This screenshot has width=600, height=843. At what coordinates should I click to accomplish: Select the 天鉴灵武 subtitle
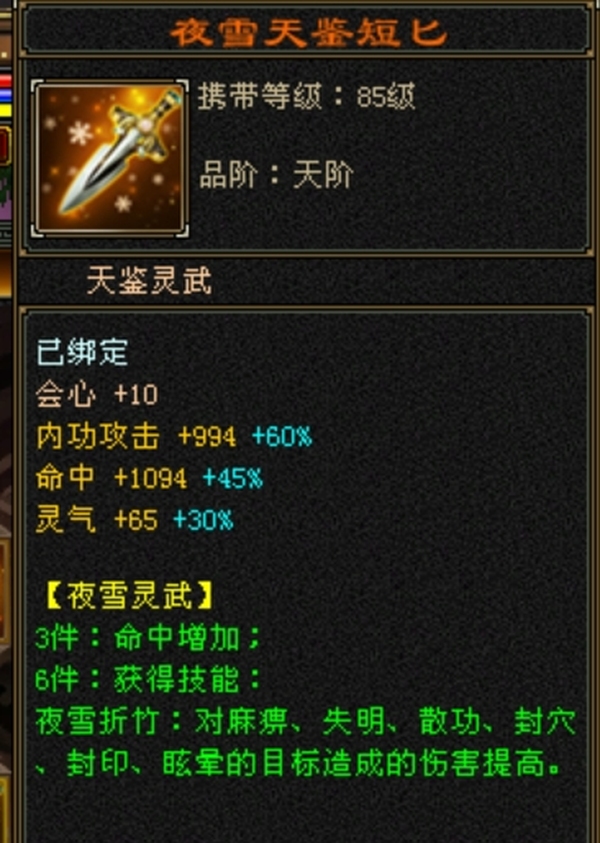[x=149, y=281]
